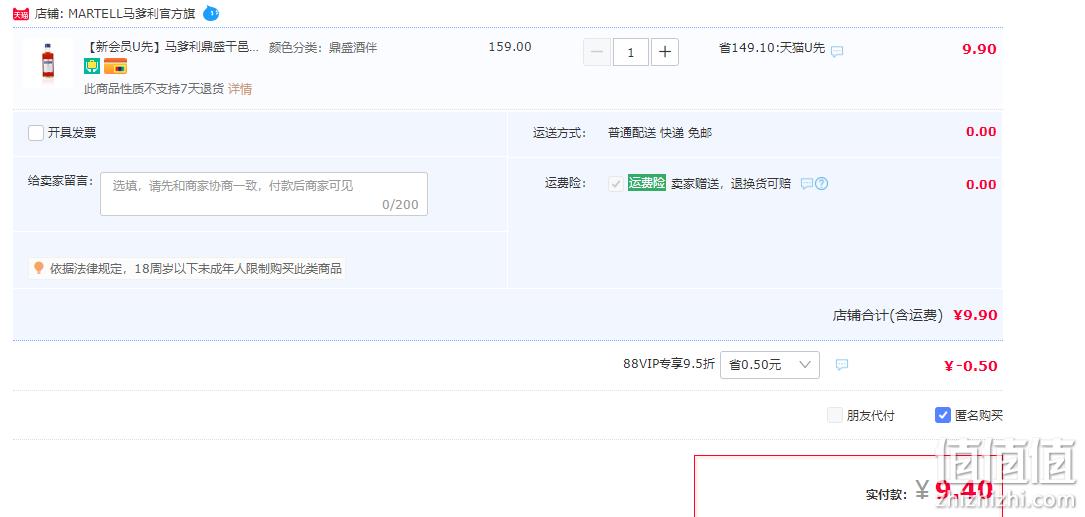
Task: Click comment icon next to 88VIP discount dropdown
Action: pos(841,365)
